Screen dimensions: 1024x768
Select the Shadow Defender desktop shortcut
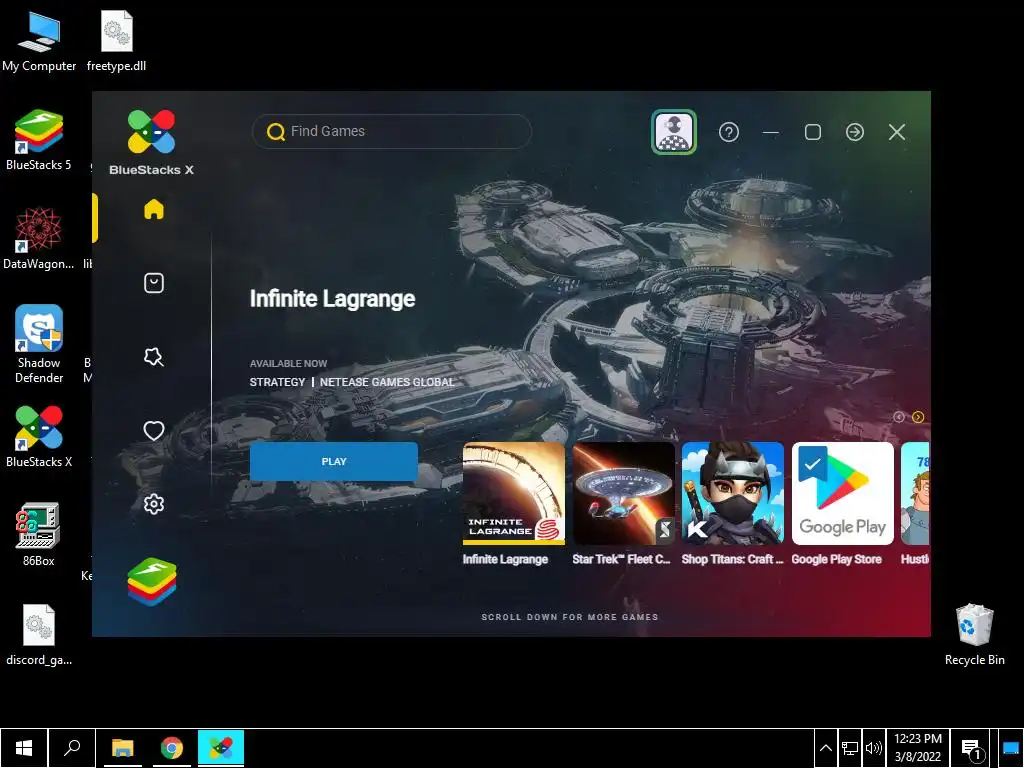39,344
